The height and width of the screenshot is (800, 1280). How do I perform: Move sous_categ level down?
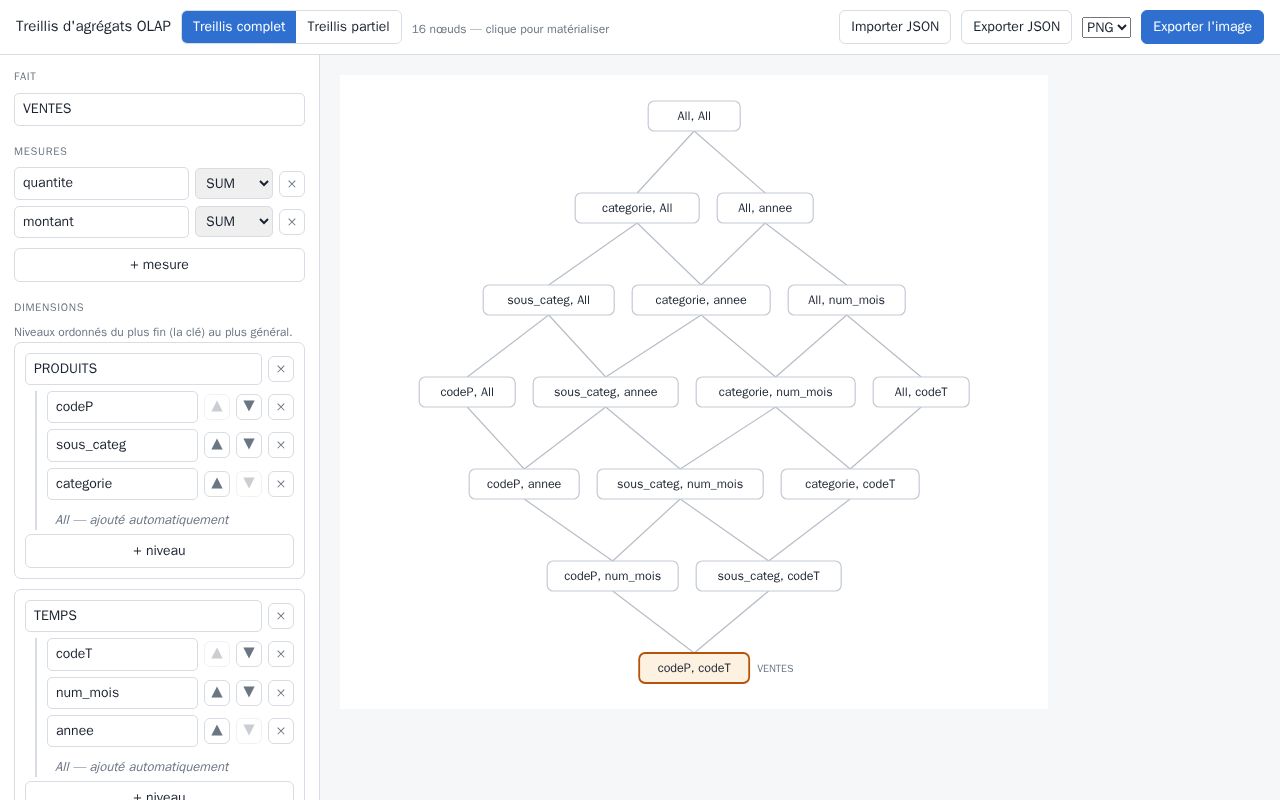[249, 445]
